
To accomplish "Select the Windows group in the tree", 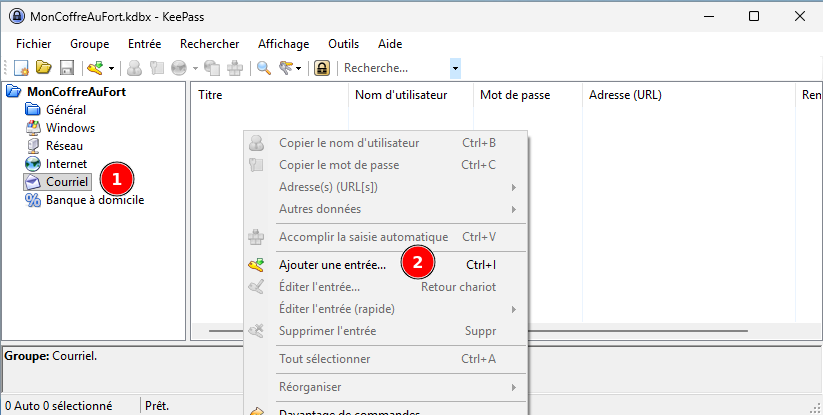I will [x=70, y=128].
